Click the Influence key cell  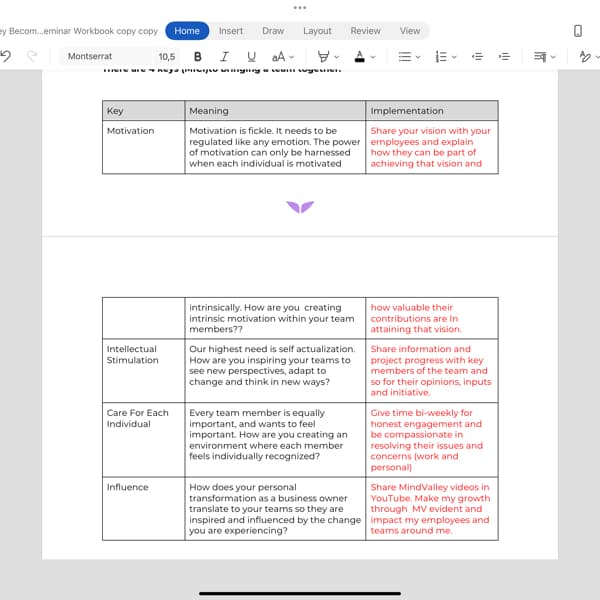pyautogui.click(x=143, y=509)
